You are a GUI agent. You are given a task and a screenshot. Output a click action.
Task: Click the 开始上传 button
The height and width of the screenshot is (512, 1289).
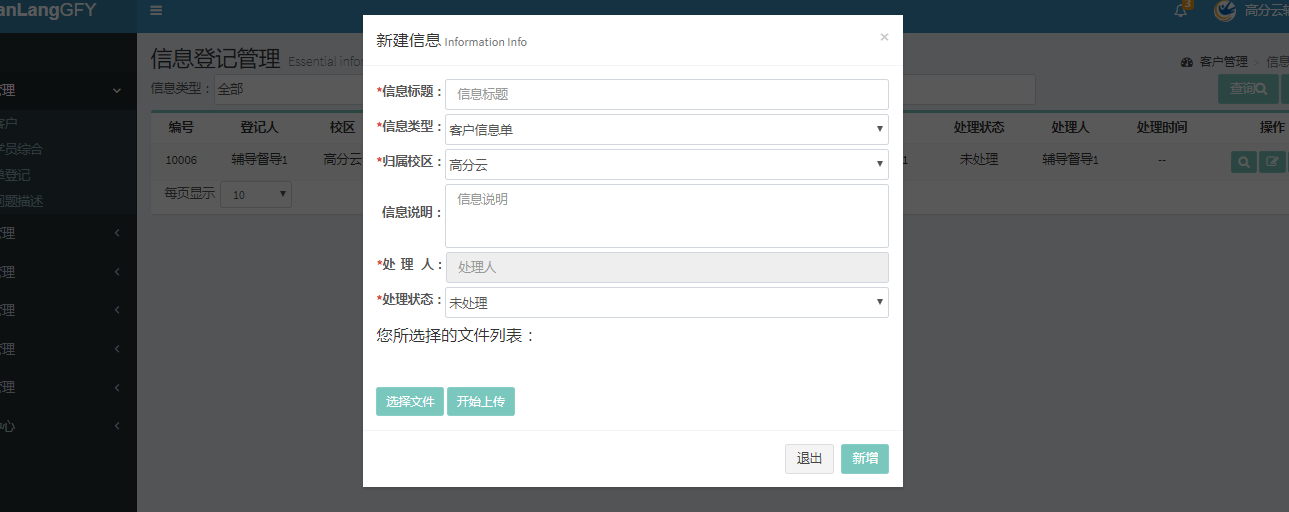pos(481,401)
